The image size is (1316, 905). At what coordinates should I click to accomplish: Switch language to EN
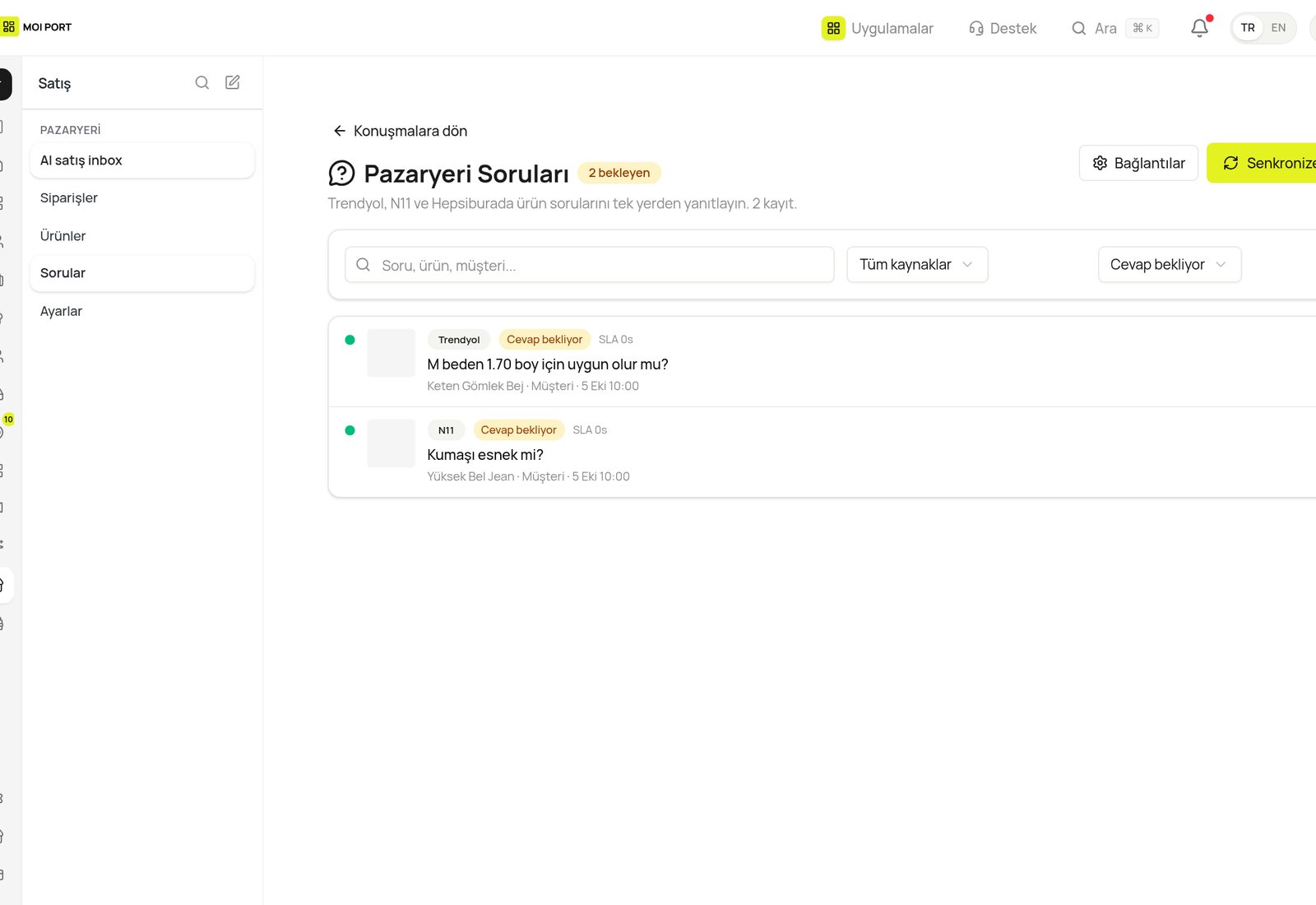[1278, 28]
